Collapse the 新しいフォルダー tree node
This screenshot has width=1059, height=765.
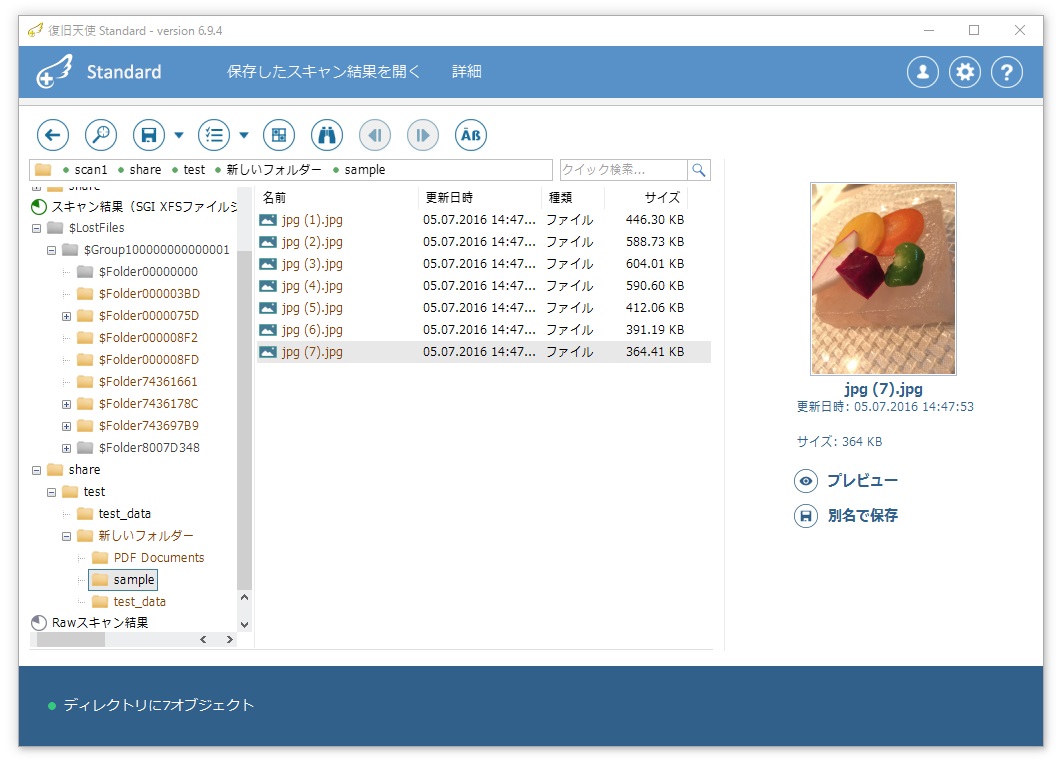[66, 536]
